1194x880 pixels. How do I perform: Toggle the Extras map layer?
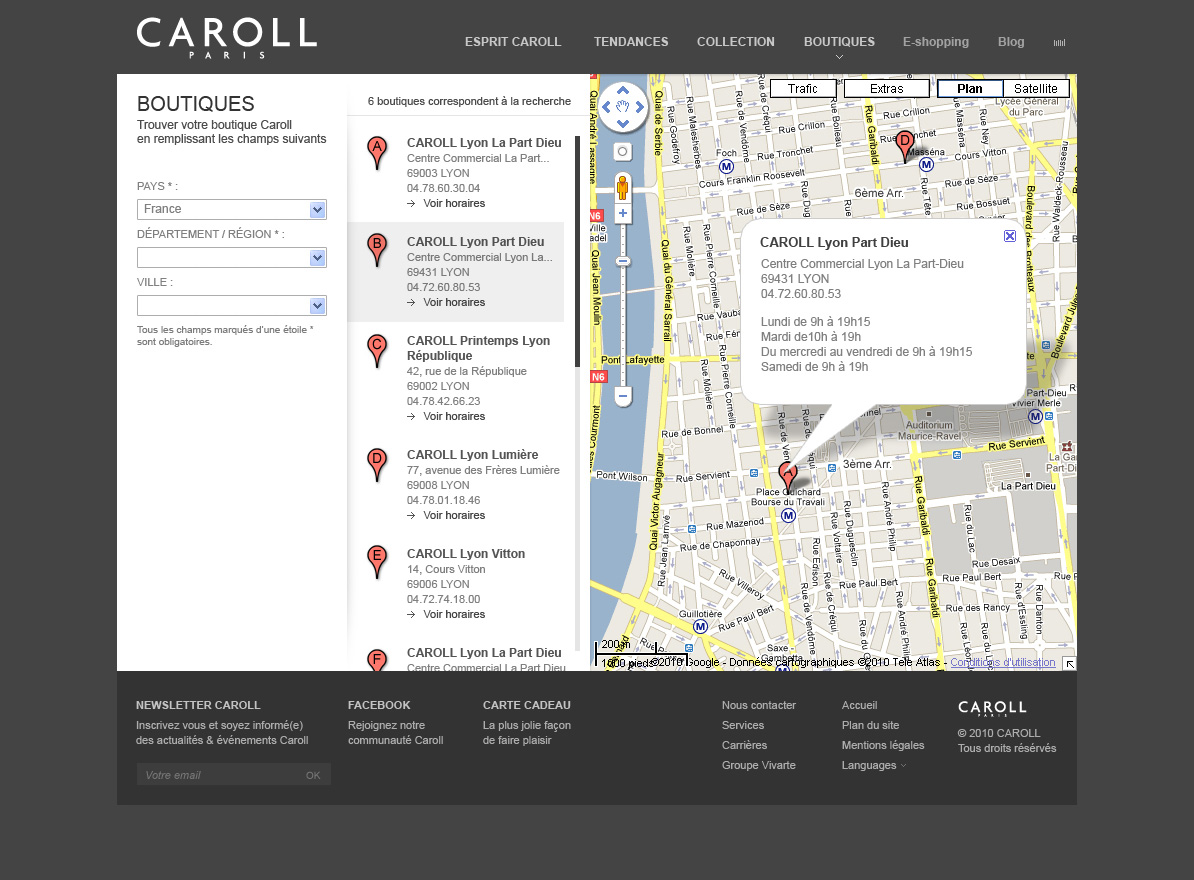tap(886, 88)
